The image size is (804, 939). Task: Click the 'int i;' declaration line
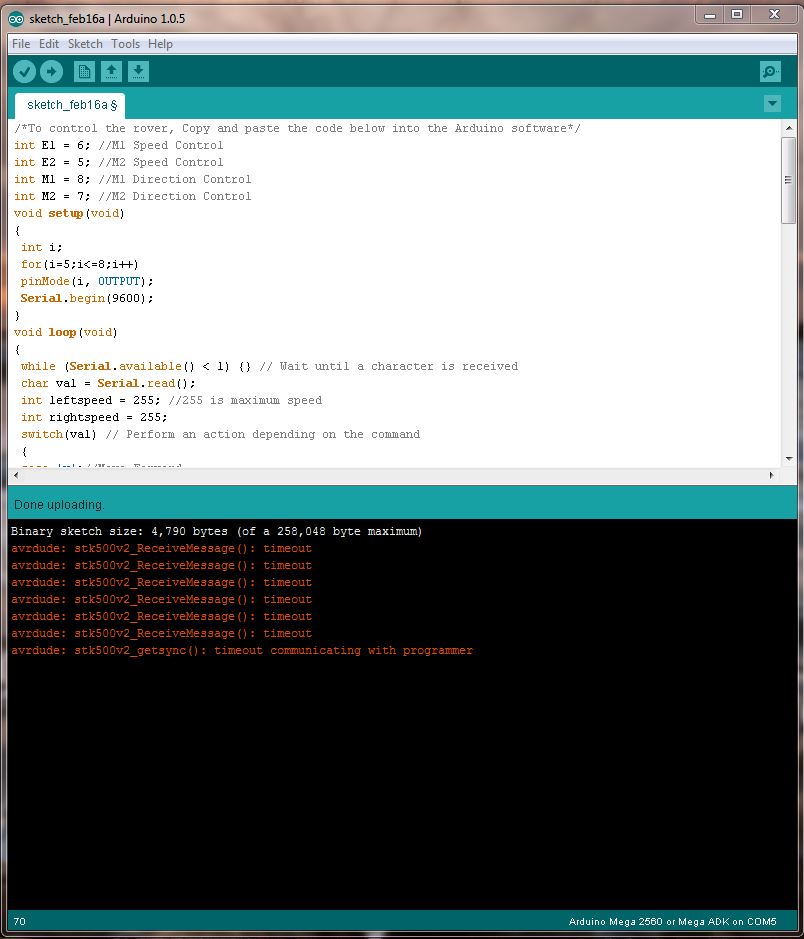click(x=41, y=247)
